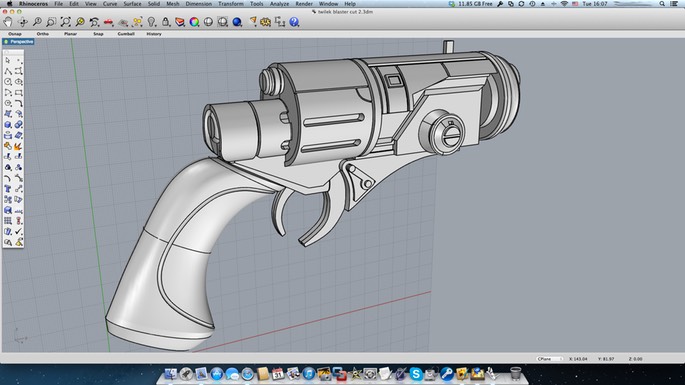685x385 pixels.
Task: Click the Undo View Change icon
Action: coord(94,22)
